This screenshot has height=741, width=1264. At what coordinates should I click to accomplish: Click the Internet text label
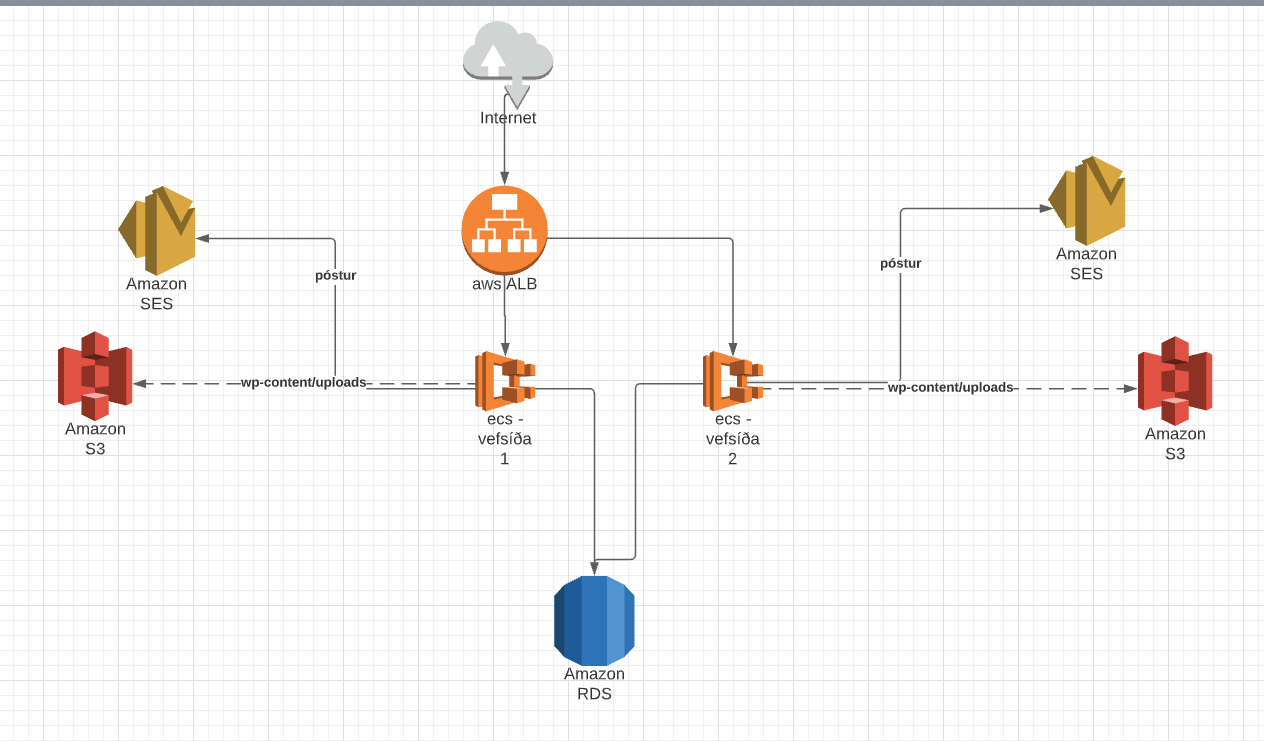click(506, 117)
